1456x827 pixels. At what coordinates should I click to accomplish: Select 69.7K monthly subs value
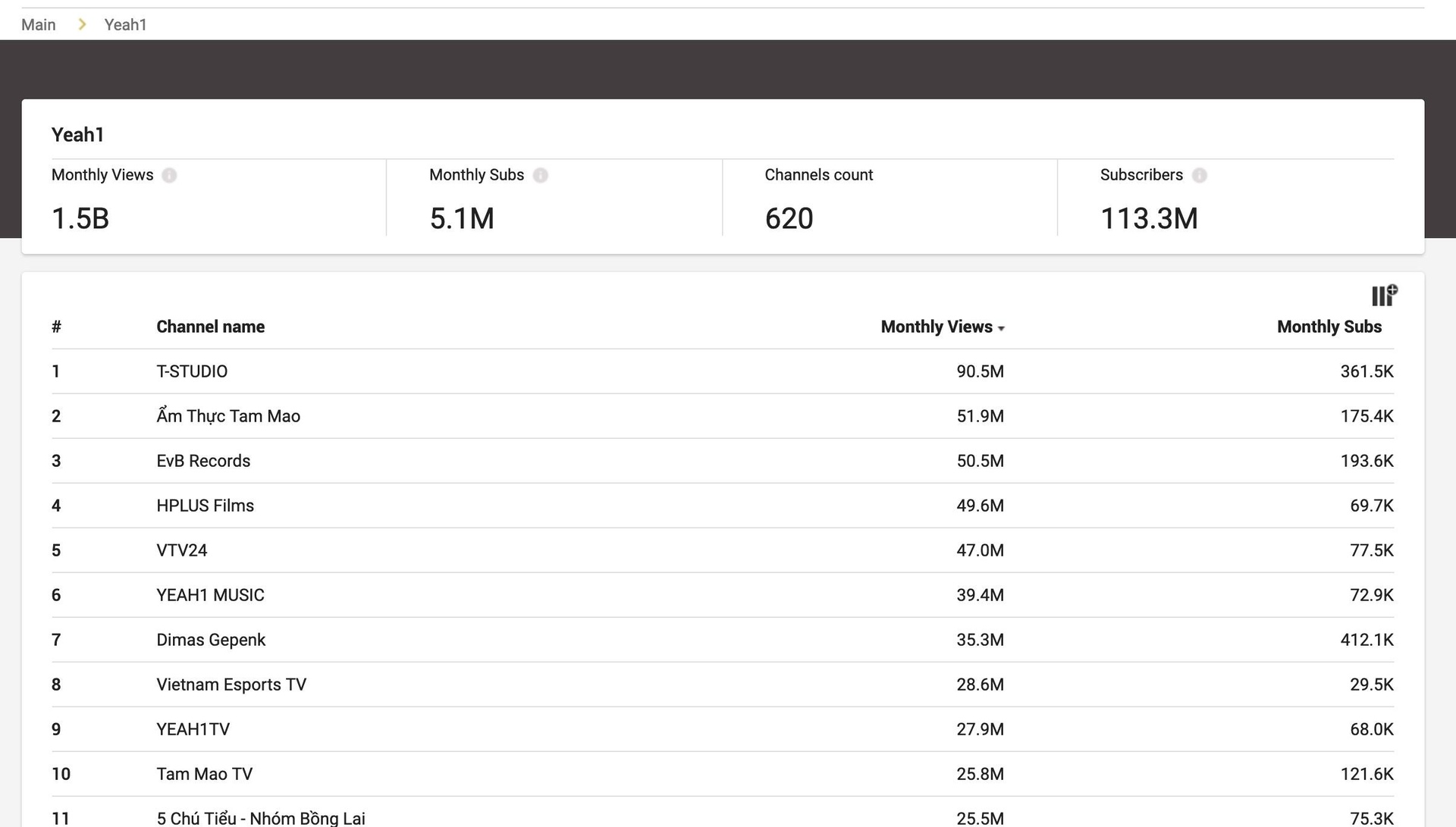coord(1371,506)
